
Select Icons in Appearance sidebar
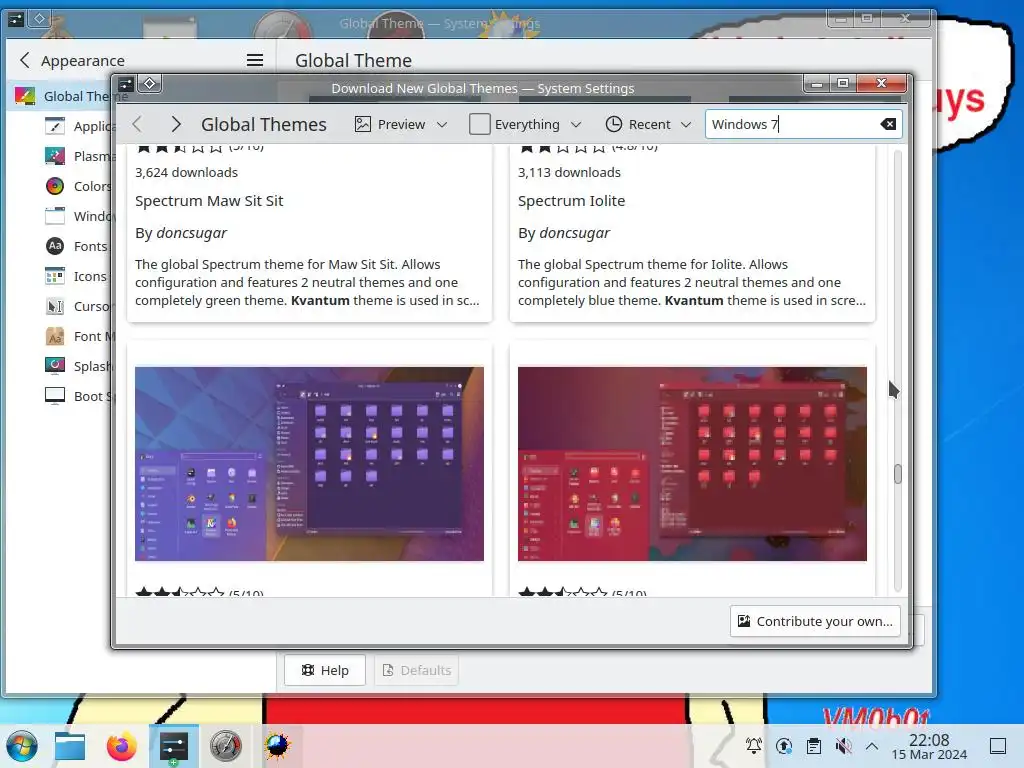pyautogui.click(x=77, y=276)
